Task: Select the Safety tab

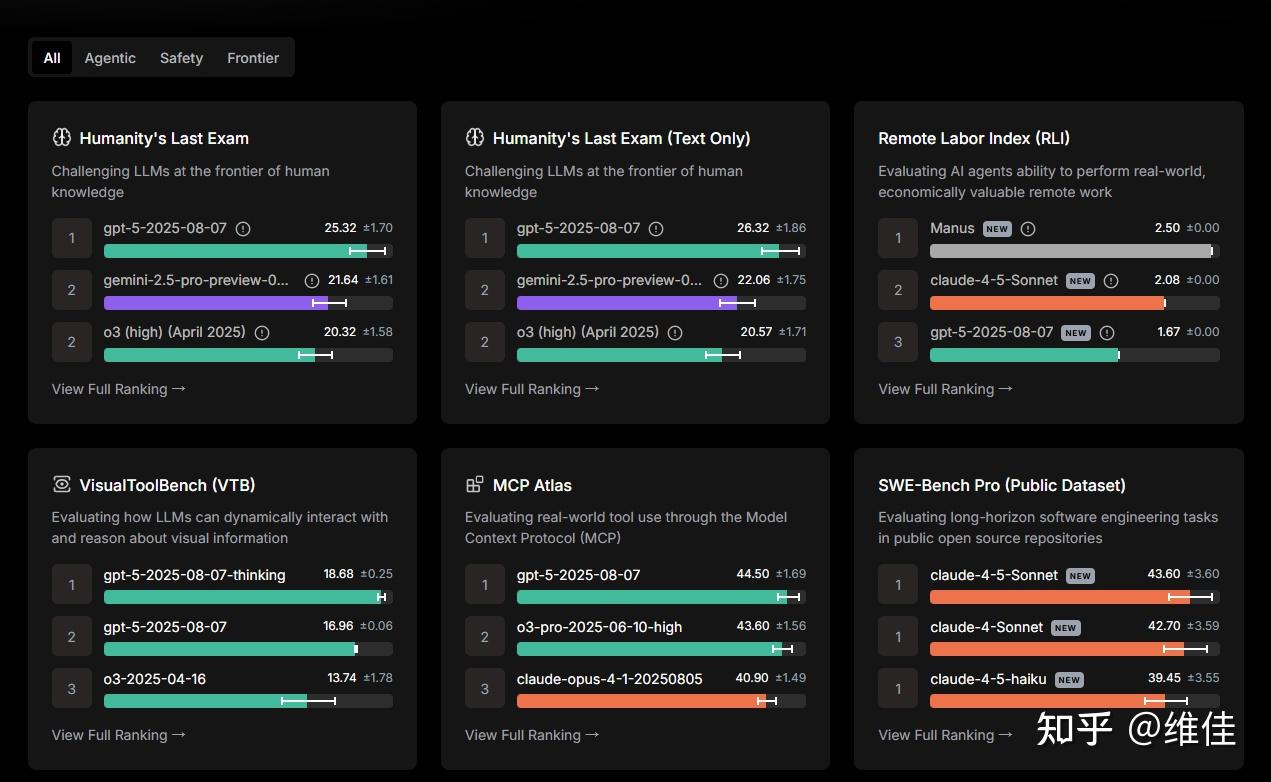Action: click(181, 58)
